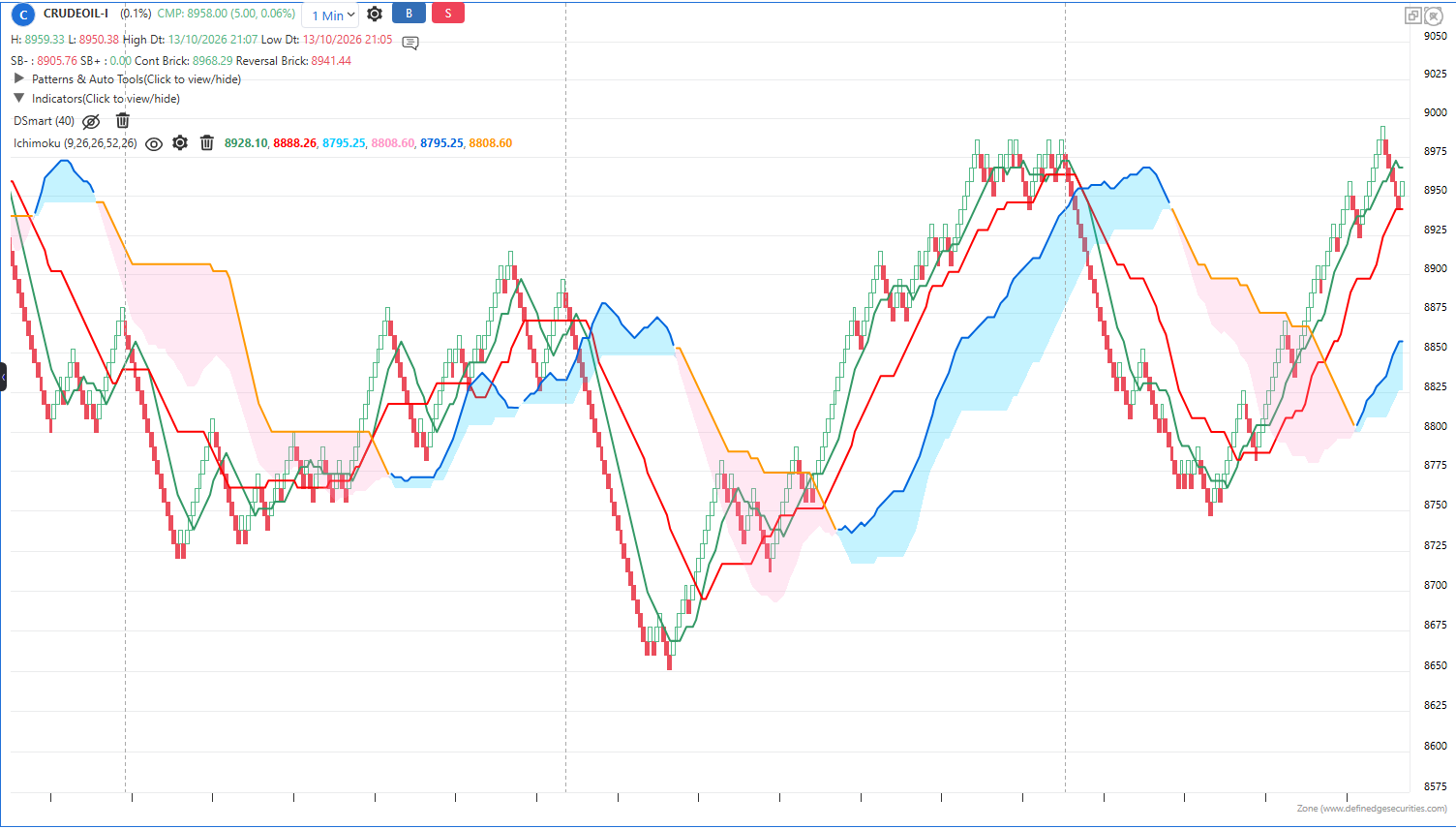The image size is (1456, 829).
Task: Click the red S sell button
Action: point(447,14)
